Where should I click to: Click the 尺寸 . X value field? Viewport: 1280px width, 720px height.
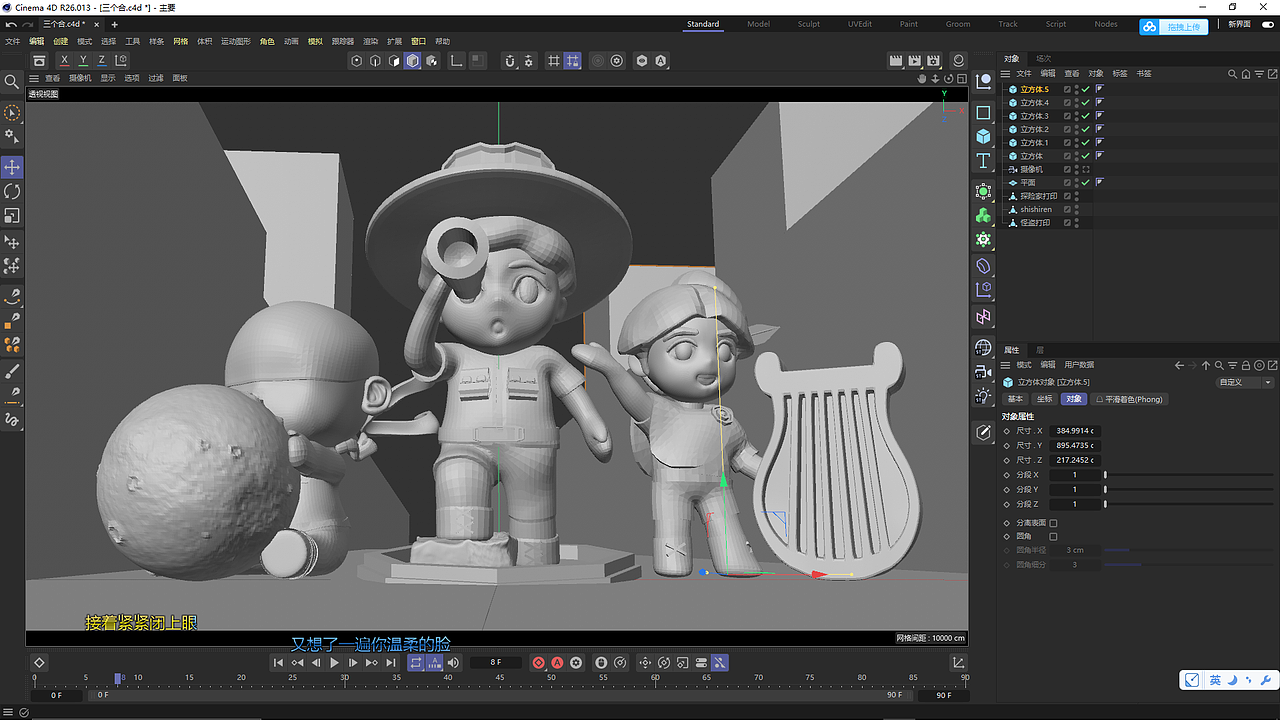pyautogui.click(x=1074, y=431)
